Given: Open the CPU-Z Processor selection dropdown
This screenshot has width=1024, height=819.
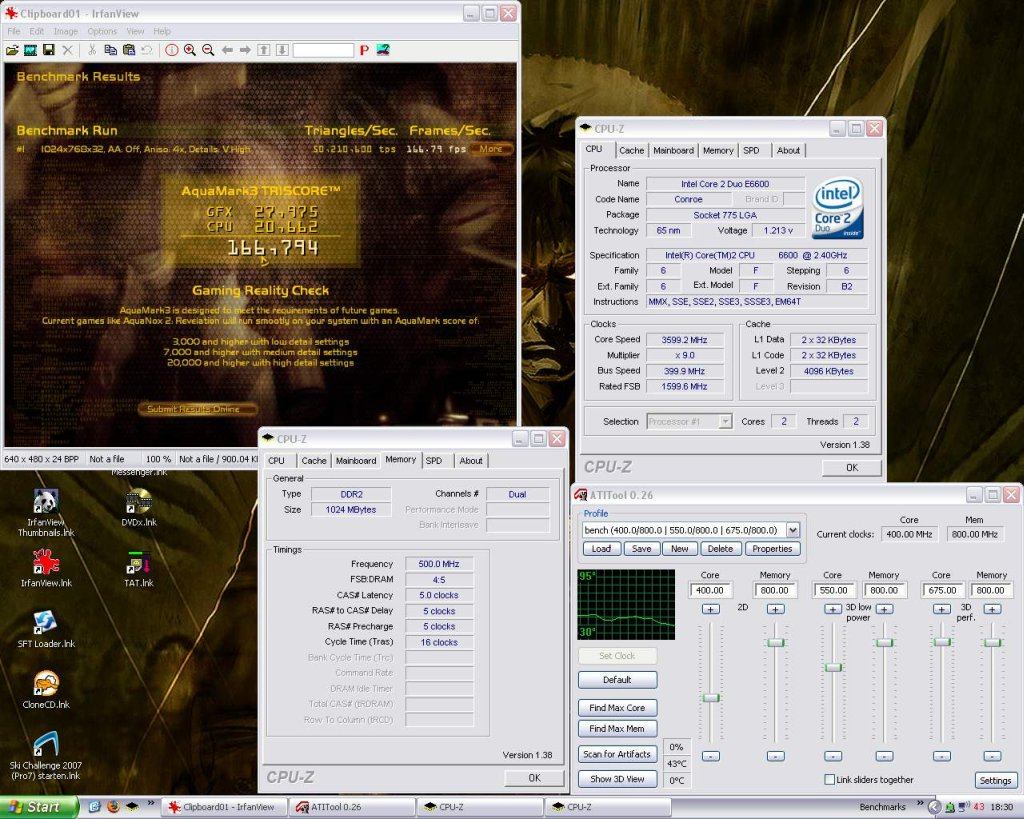Looking at the screenshot, I should coord(725,422).
